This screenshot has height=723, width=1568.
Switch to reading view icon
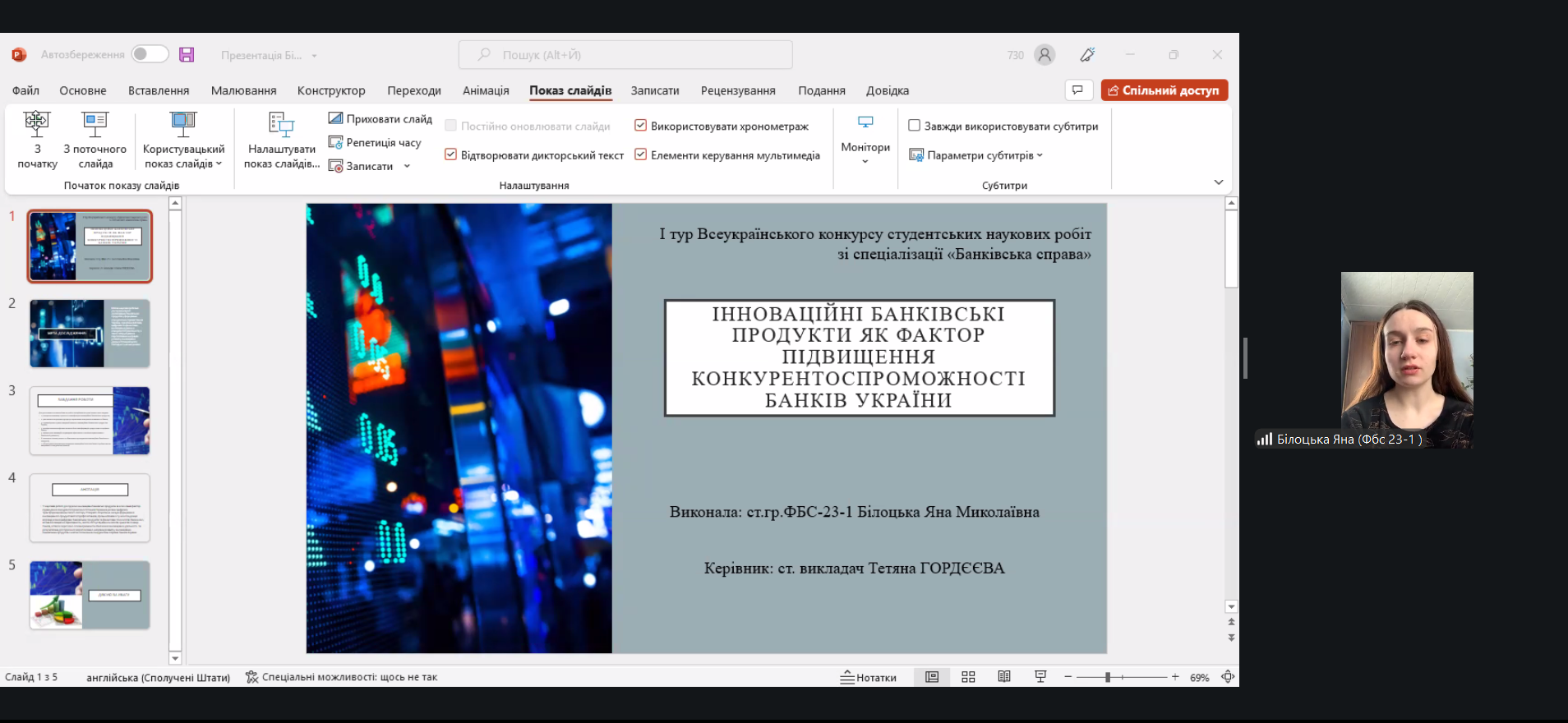(x=1004, y=677)
